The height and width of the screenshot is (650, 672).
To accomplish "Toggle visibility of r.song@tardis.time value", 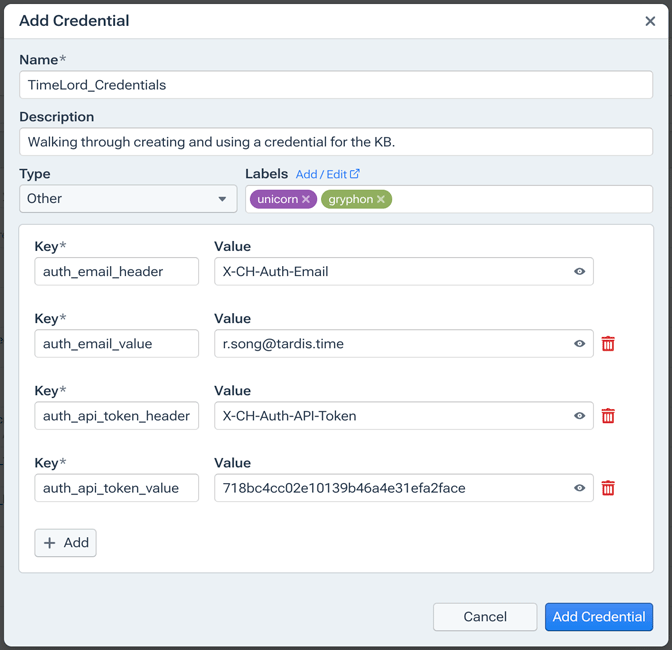I will [x=579, y=344].
